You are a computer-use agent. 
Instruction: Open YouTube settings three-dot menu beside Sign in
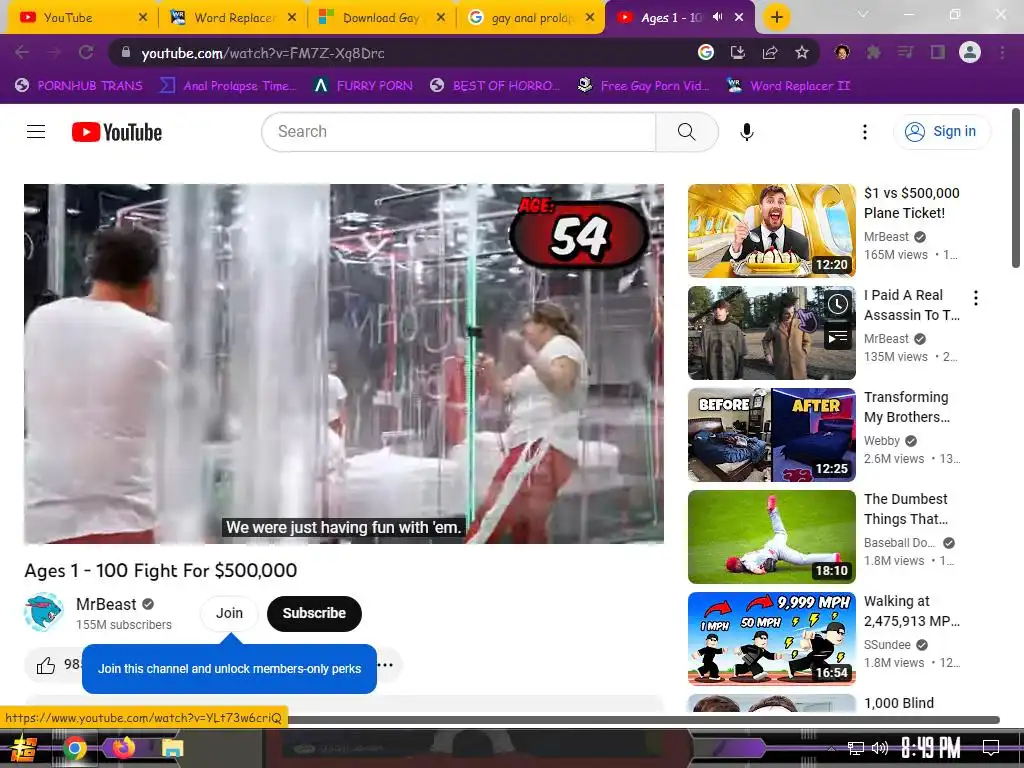point(865,132)
